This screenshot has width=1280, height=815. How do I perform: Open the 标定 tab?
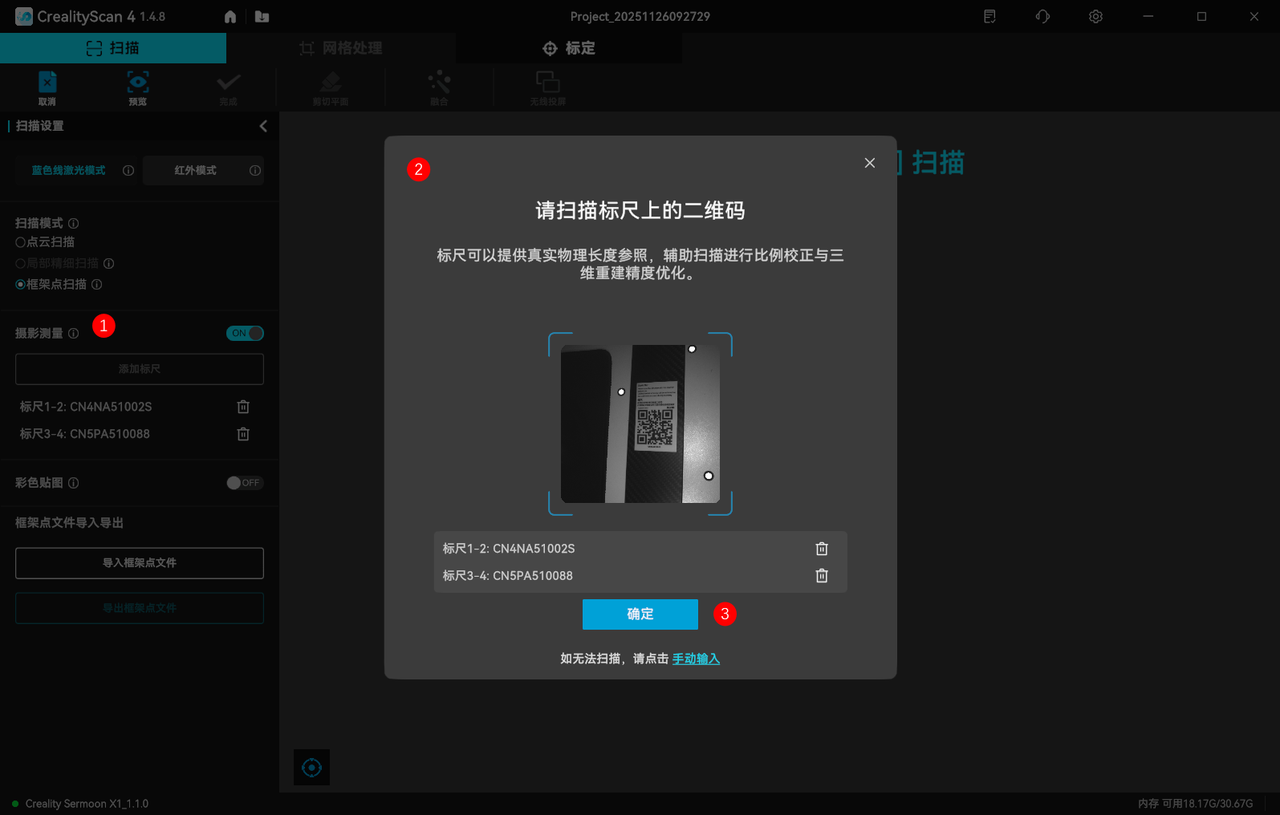568,48
